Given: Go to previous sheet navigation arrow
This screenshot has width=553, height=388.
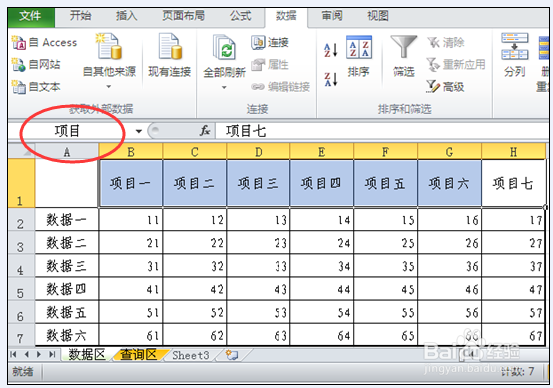Looking at the screenshot, I should (x=27, y=354).
